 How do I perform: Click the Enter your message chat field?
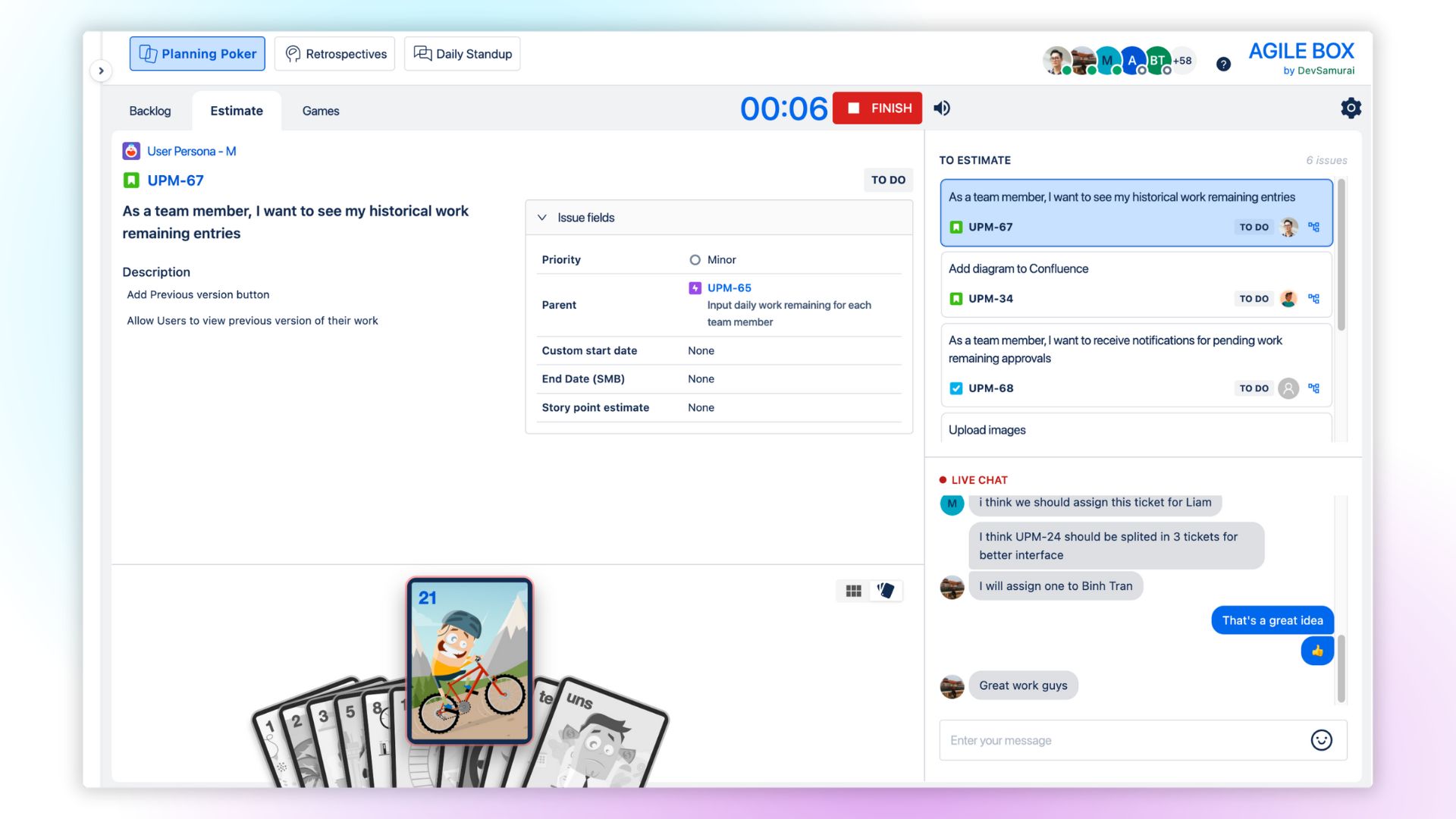(x=1100, y=739)
